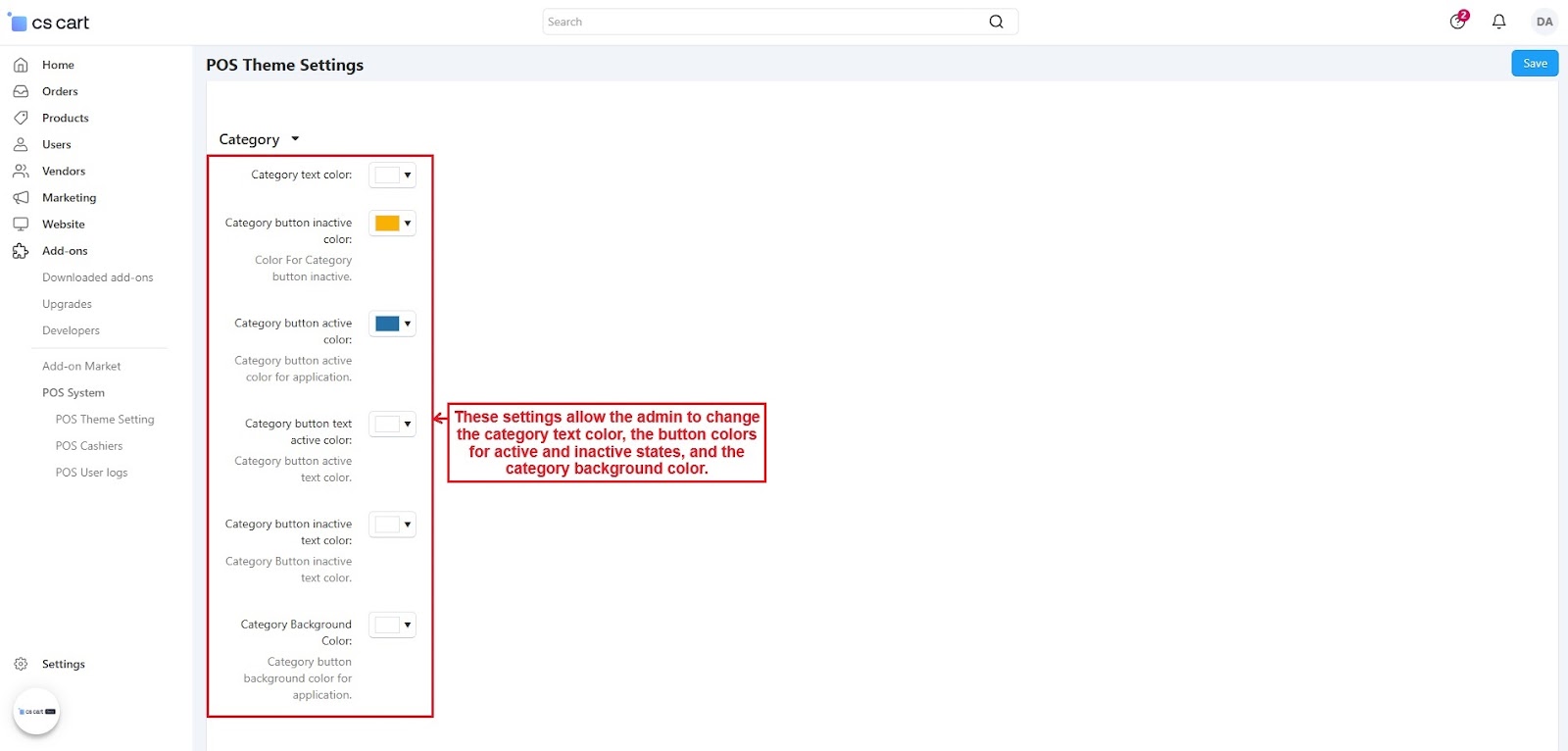The image size is (1568, 751).
Task: Open the Add-on Market link
Action: (81, 367)
